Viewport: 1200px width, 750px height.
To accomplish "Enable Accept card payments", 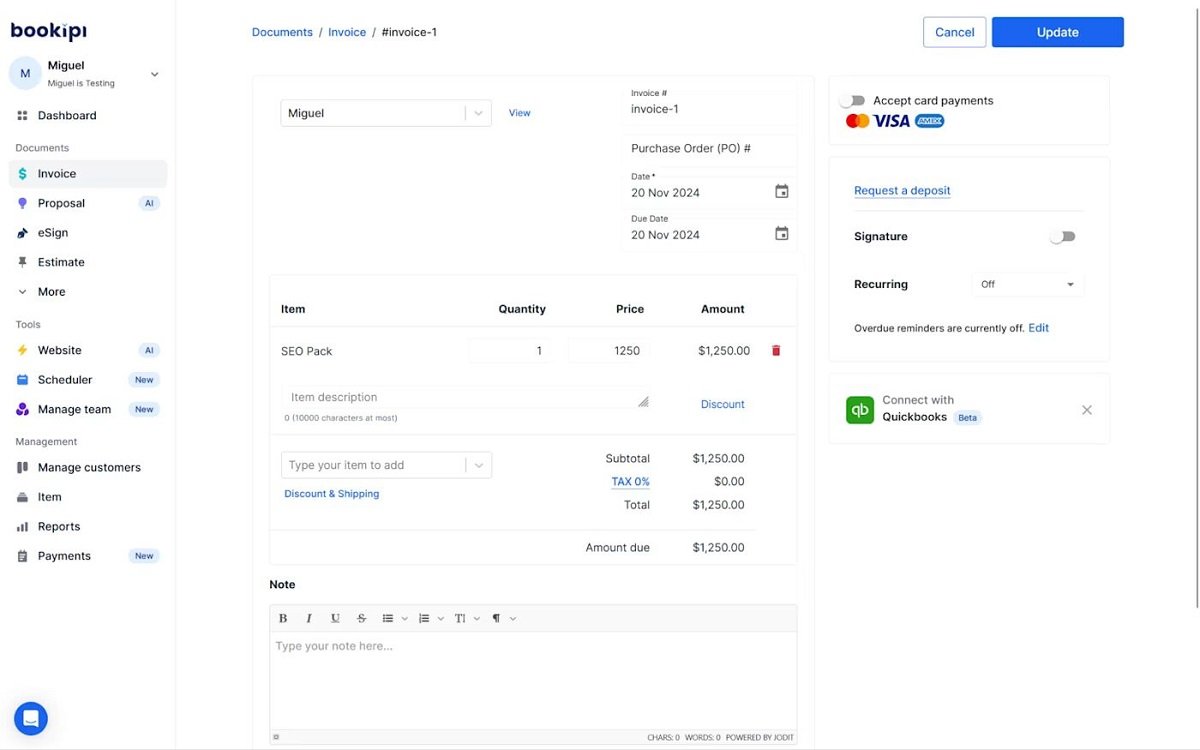I will (852, 100).
